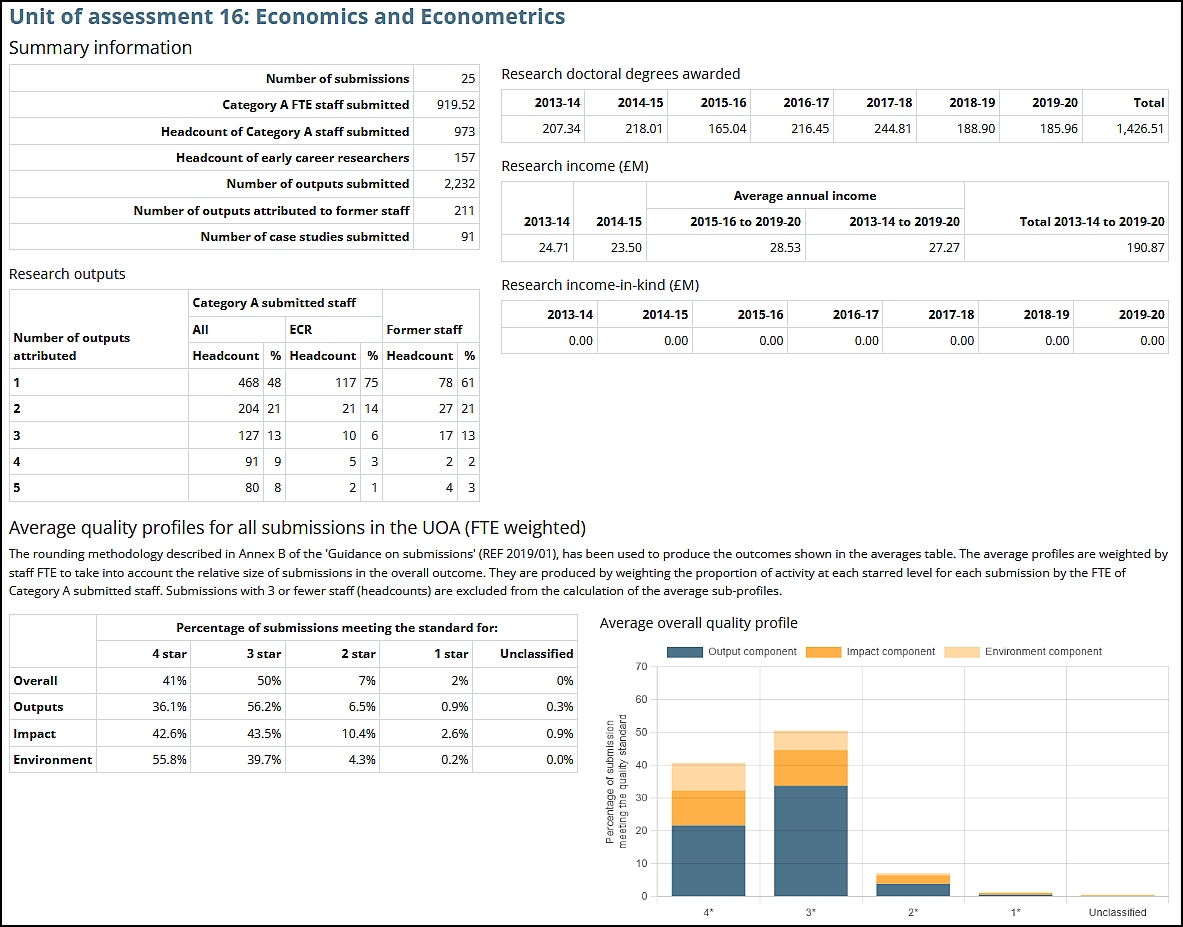Click the orange segment of the 2* bar
This screenshot has height=927, width=1183.
(913, 879)
